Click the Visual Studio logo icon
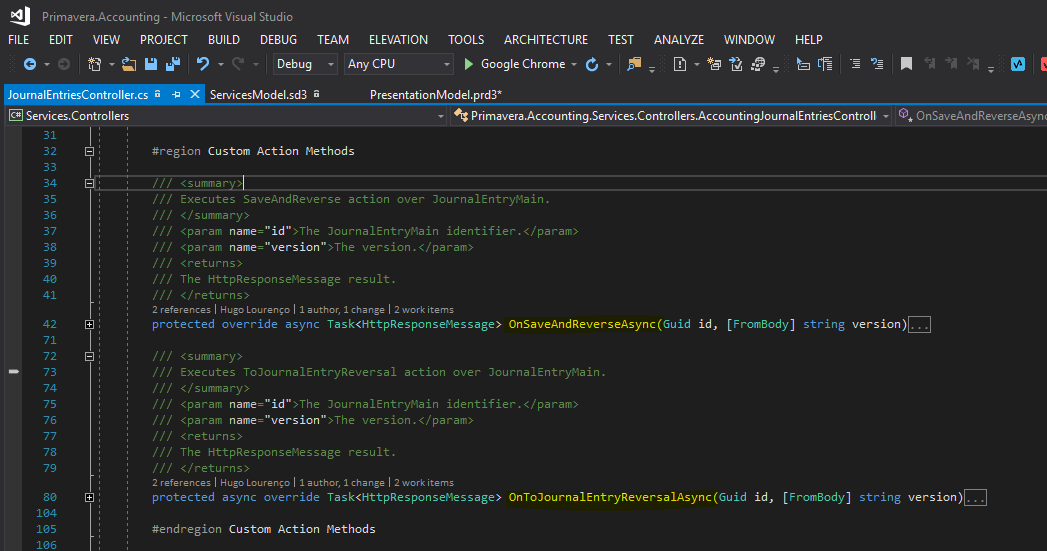The image size is (1047, 551). [x=20, y=16]
